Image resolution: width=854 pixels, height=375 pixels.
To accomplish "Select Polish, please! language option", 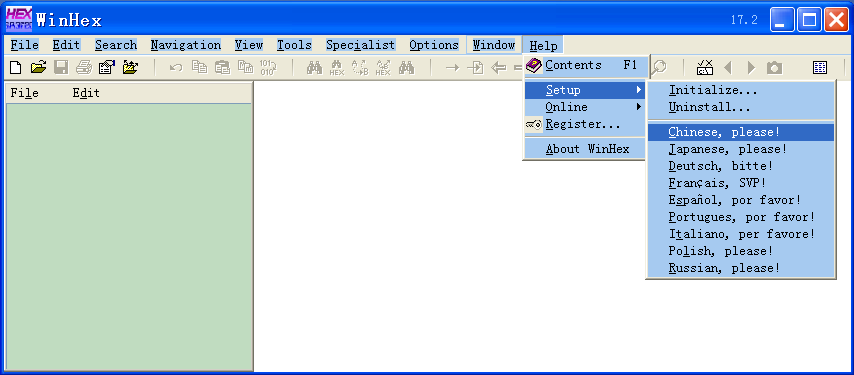I will [x=741, y=251].
